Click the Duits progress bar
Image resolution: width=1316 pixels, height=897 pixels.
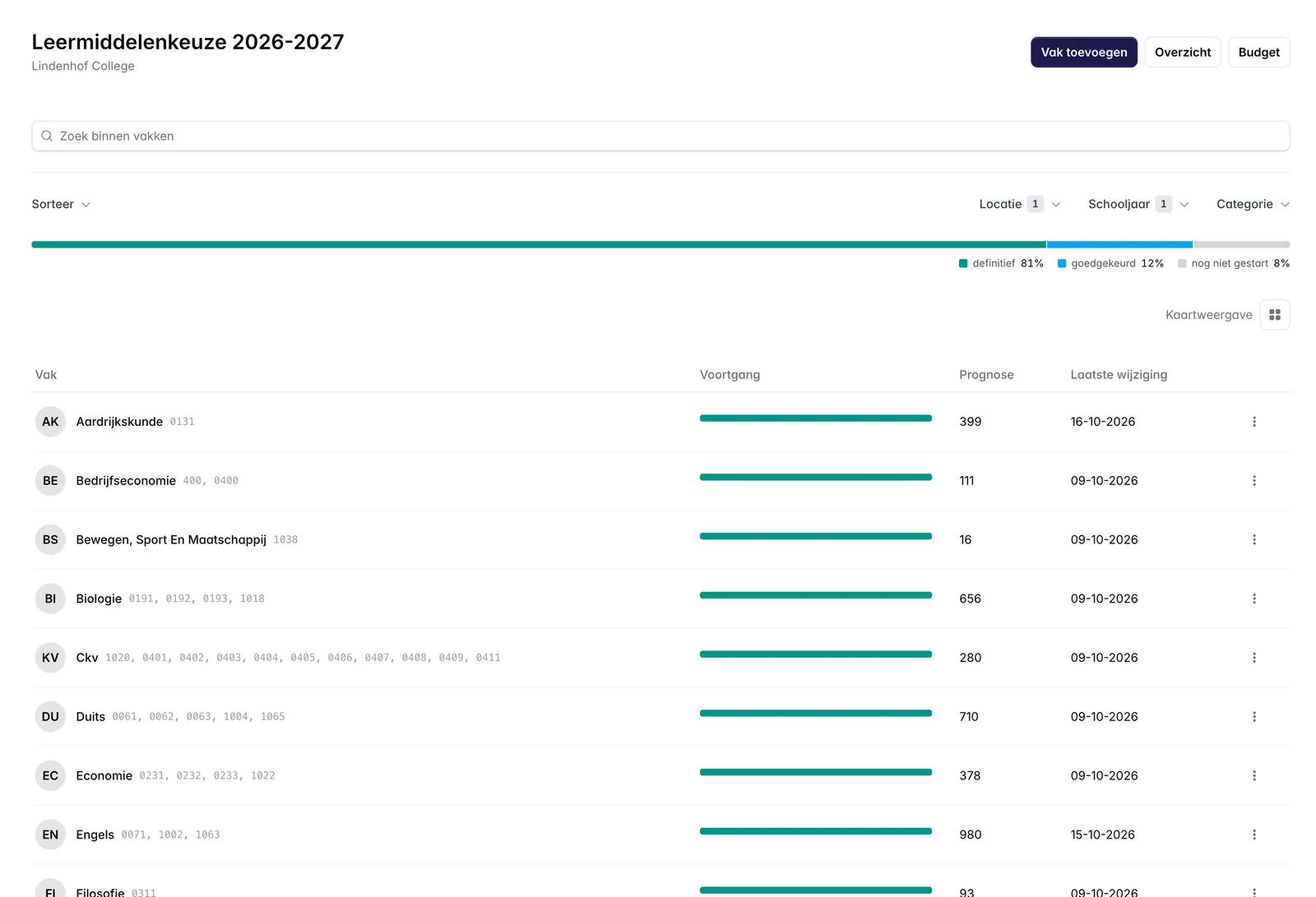click(x=816, y=714)
